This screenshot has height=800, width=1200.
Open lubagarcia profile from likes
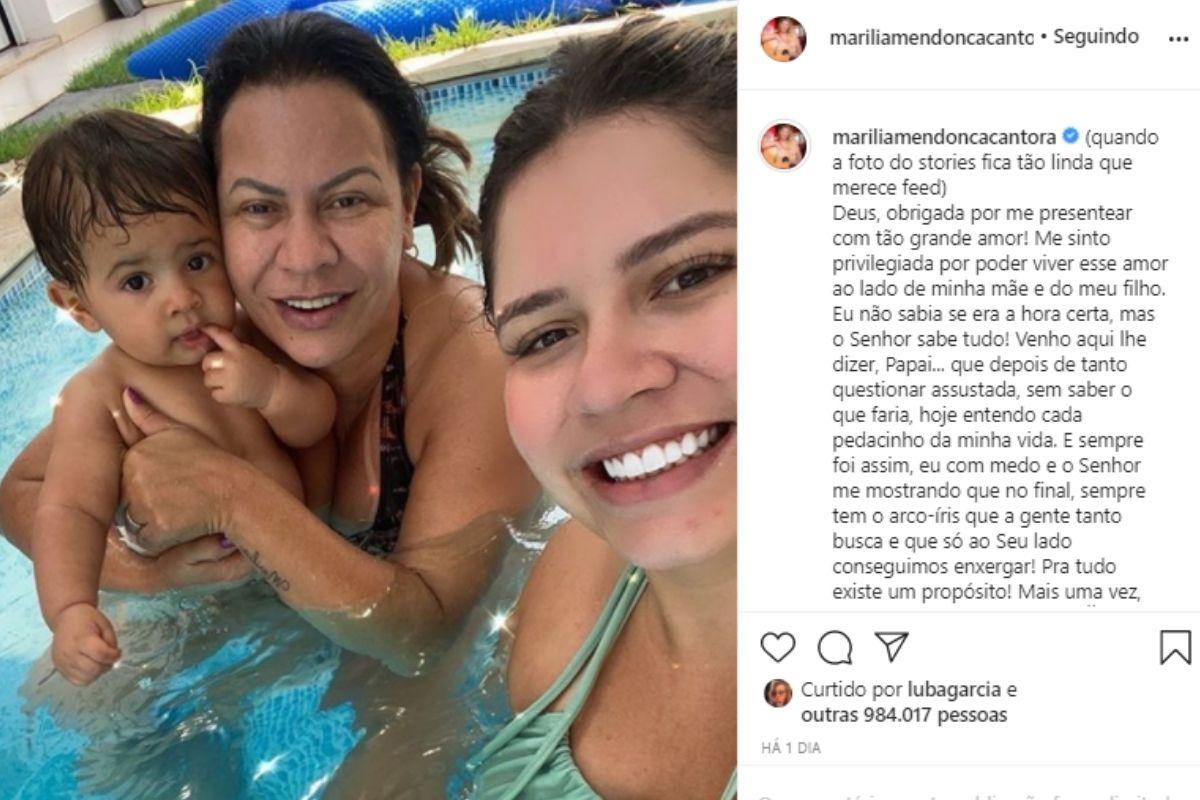tap(954, 690)
